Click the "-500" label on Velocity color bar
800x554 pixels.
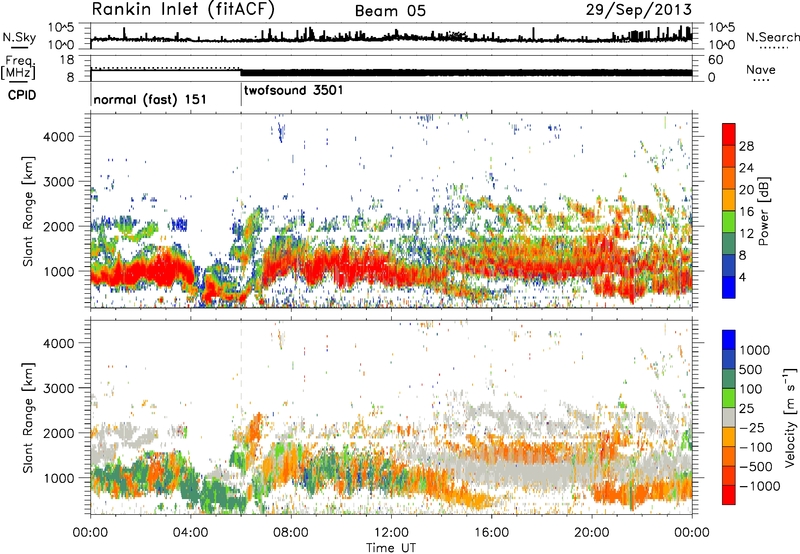pos(756,467)
